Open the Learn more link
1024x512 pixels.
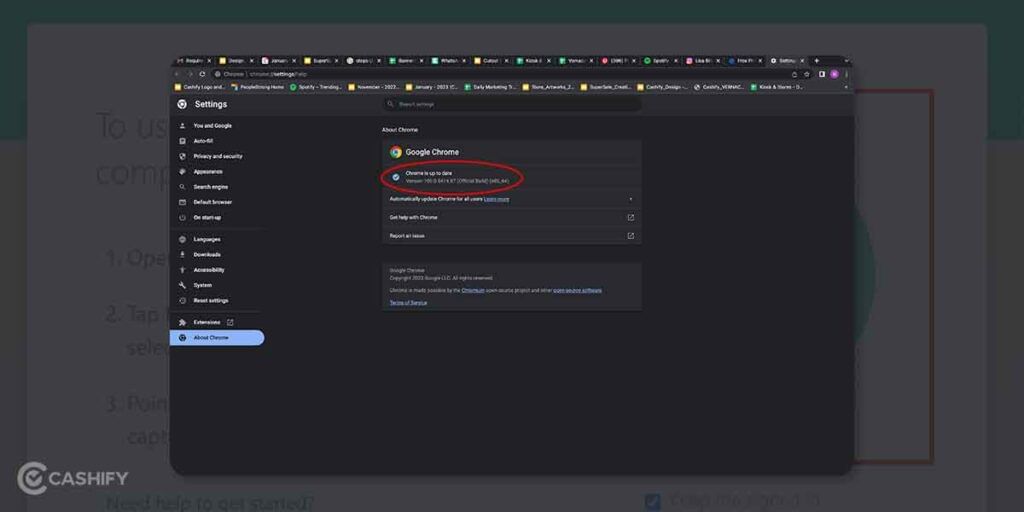click(496, 199)
